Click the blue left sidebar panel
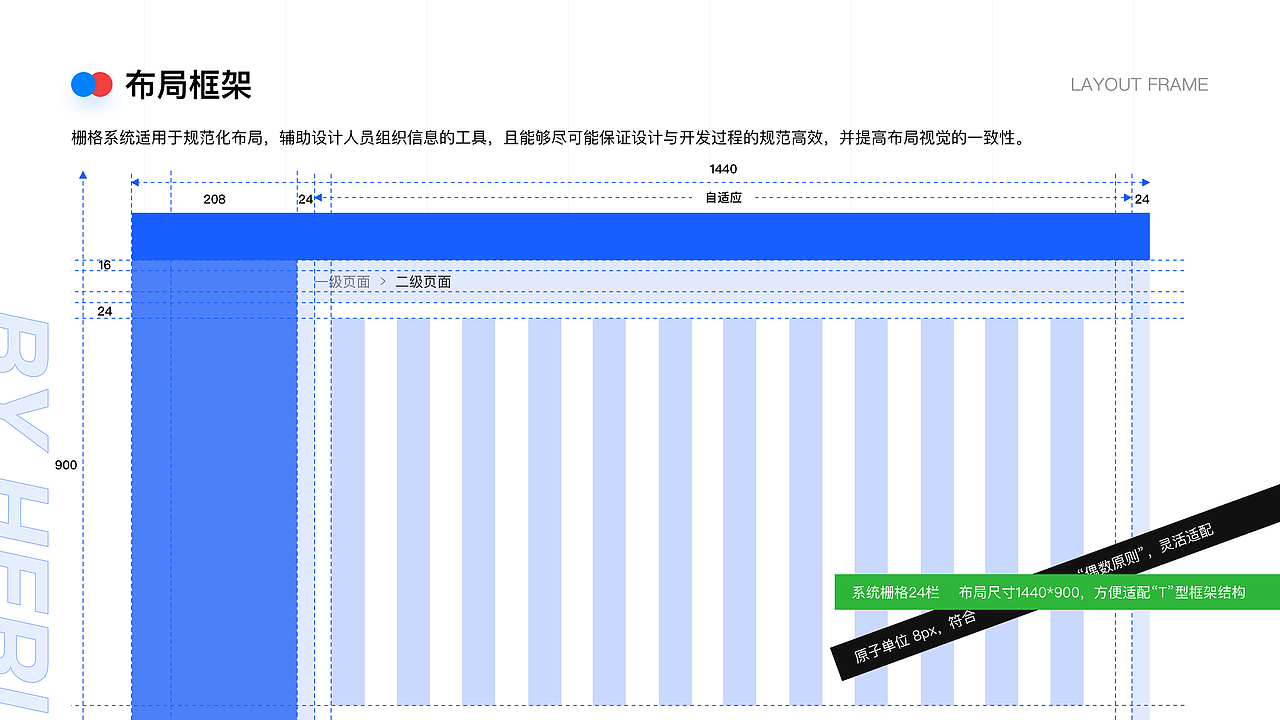1280x720 pixels. click(x=214, y=490)
